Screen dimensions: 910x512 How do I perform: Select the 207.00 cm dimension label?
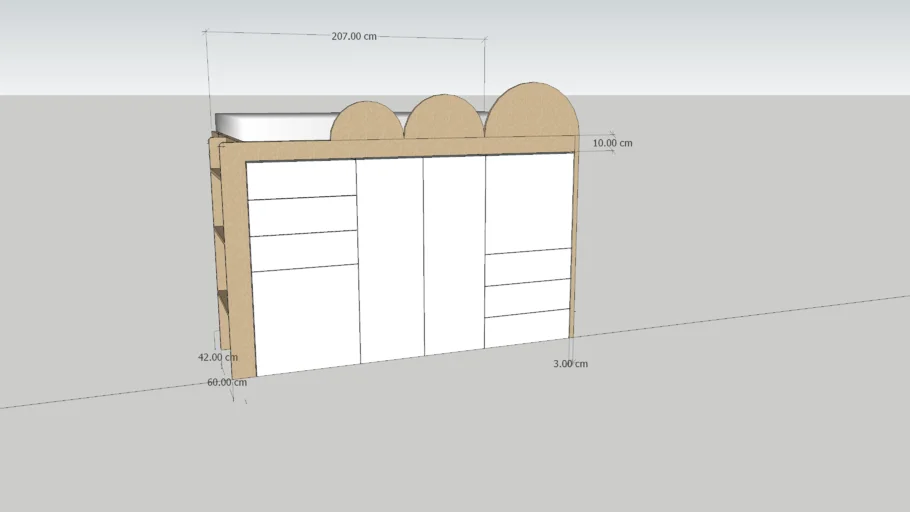point(354,36)
